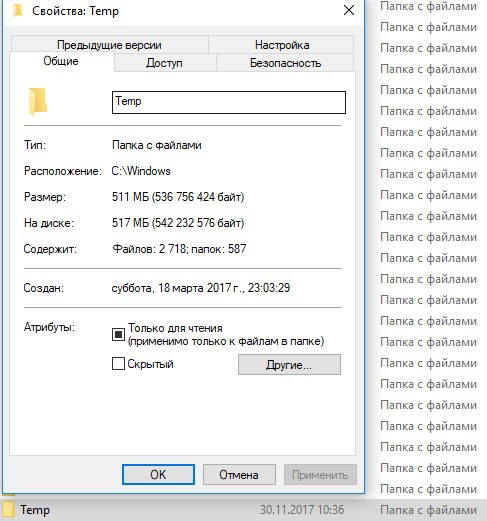This screenshot has height=521, width=487.
Task: Select the Temp row in file list
Action: click(243, 510)
